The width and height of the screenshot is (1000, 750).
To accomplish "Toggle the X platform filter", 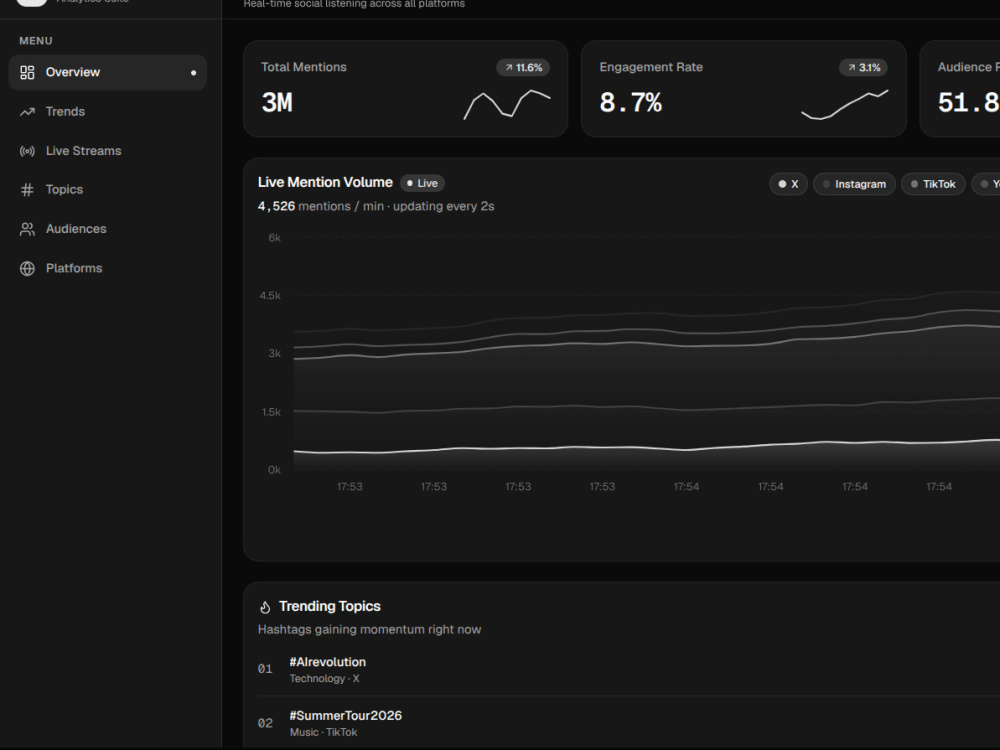I will (x=788, y=184).
